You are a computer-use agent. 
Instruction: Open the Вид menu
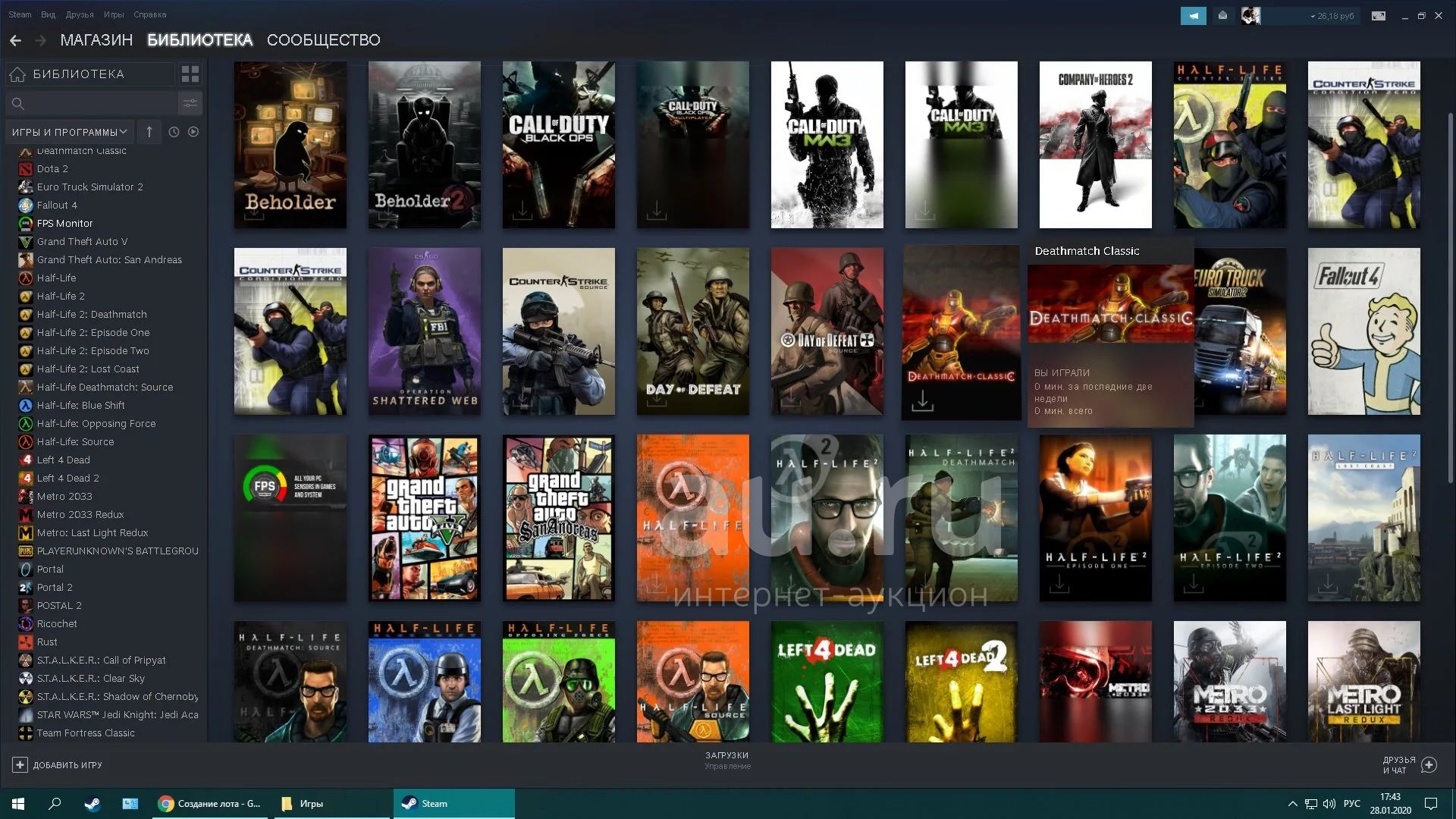pos(49,14)
